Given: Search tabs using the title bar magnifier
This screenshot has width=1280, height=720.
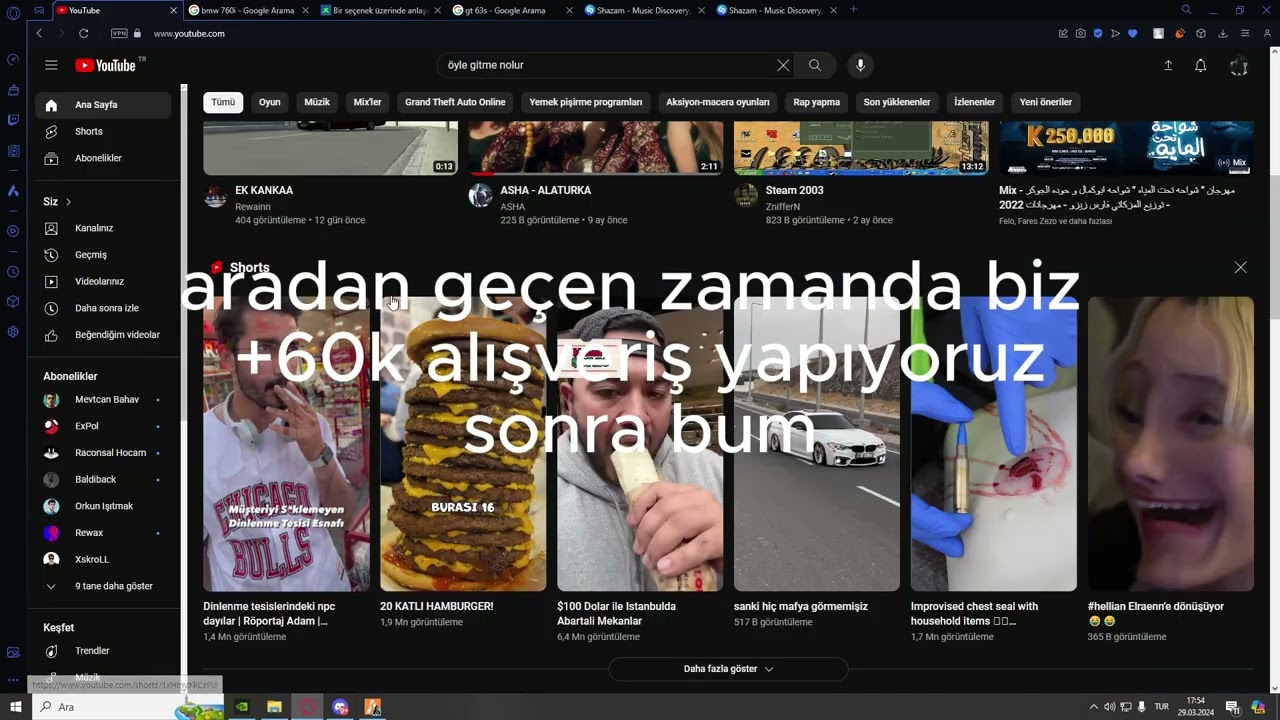Looking at the screenshot, I should pyautogui.click(x=1186, y=10).
